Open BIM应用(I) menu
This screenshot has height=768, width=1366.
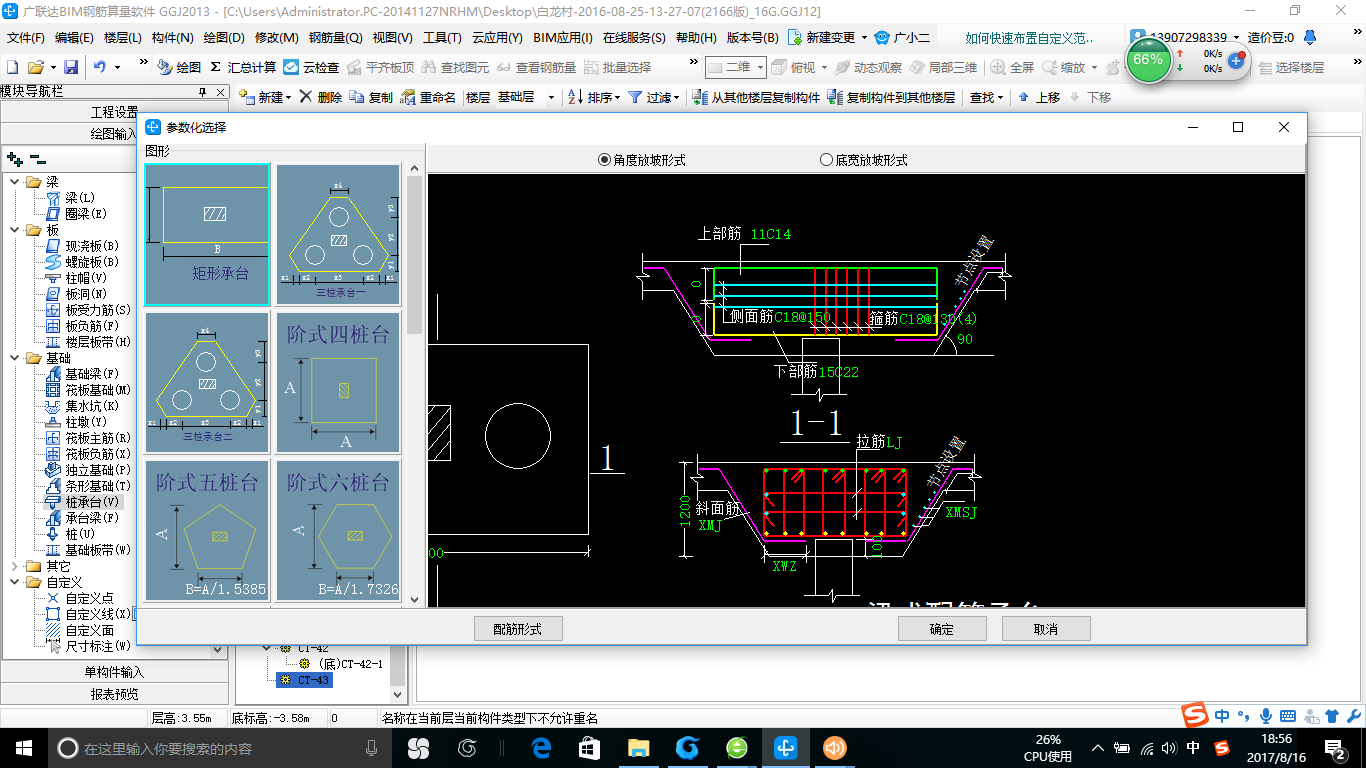pyautogui.click(x=563, y=38)
